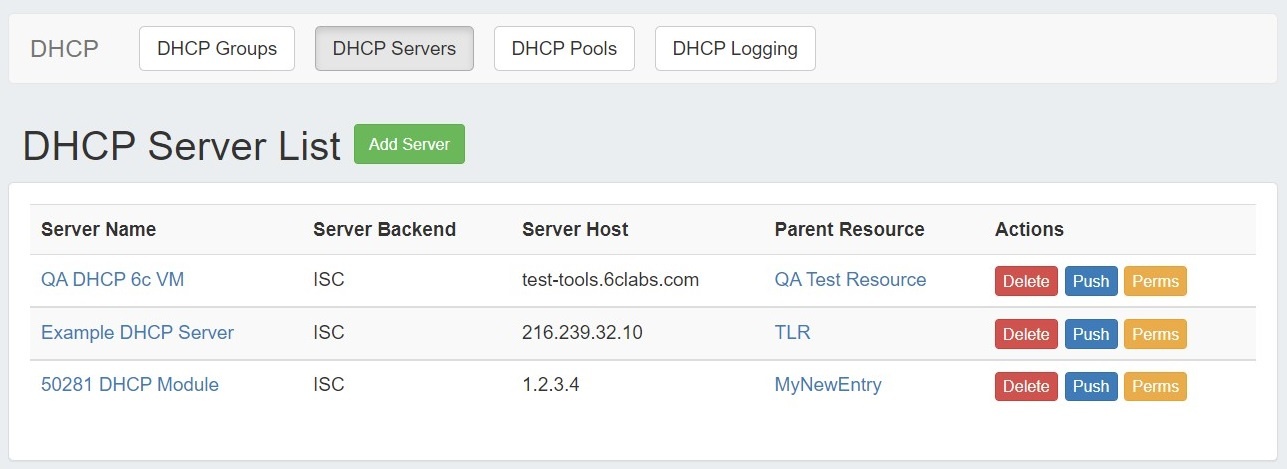Click the green Add Server button
Viewport: 1287px width, 469px height.
click(409, 144)
